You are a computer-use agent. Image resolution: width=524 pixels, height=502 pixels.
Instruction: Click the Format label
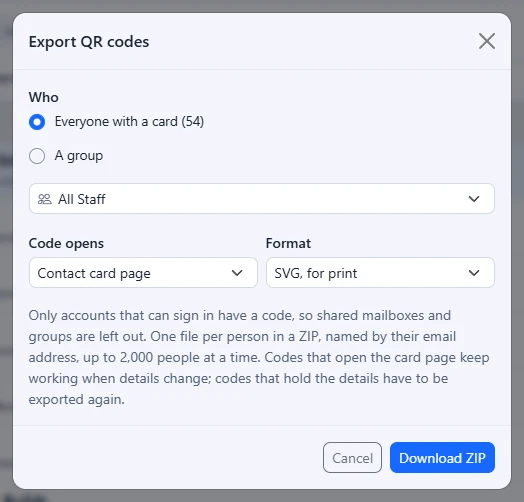288,243
